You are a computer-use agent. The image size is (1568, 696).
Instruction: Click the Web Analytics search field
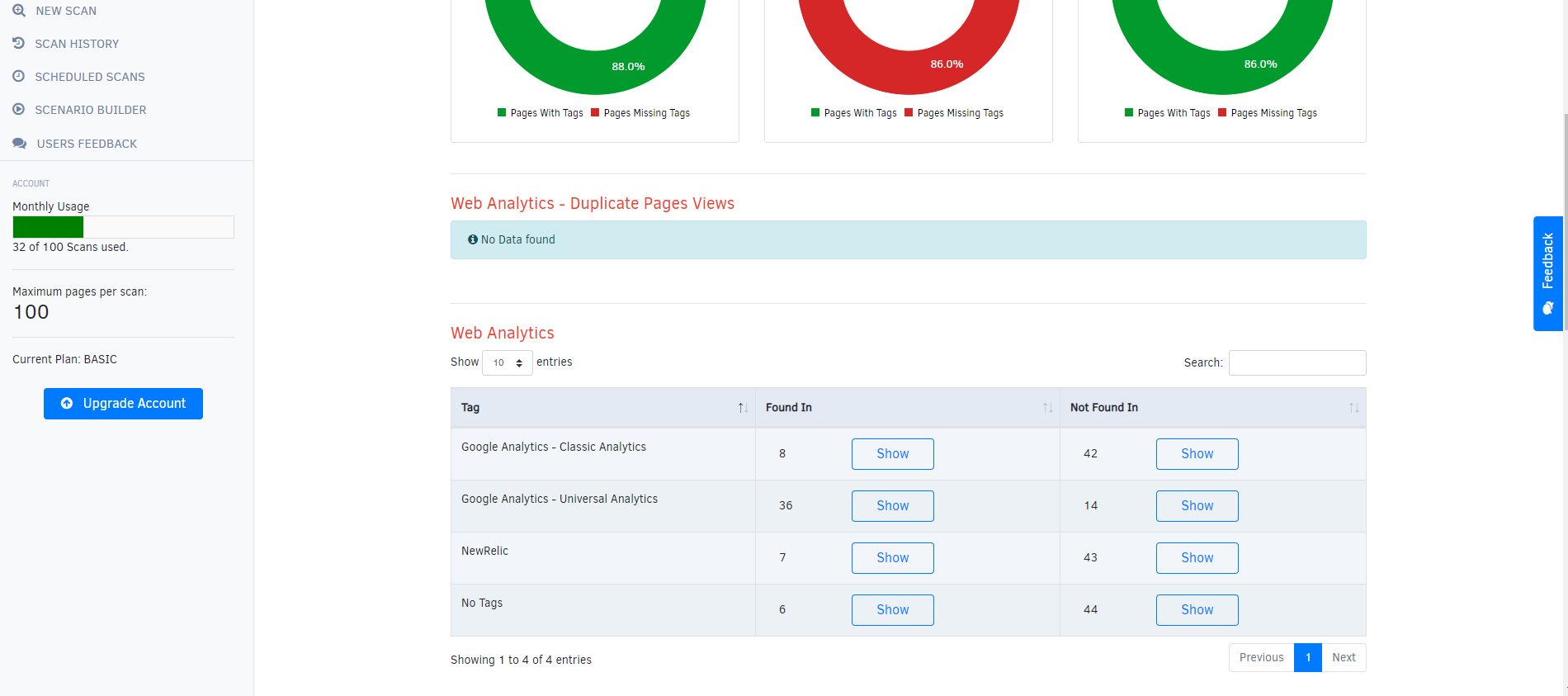(1296, 362)
